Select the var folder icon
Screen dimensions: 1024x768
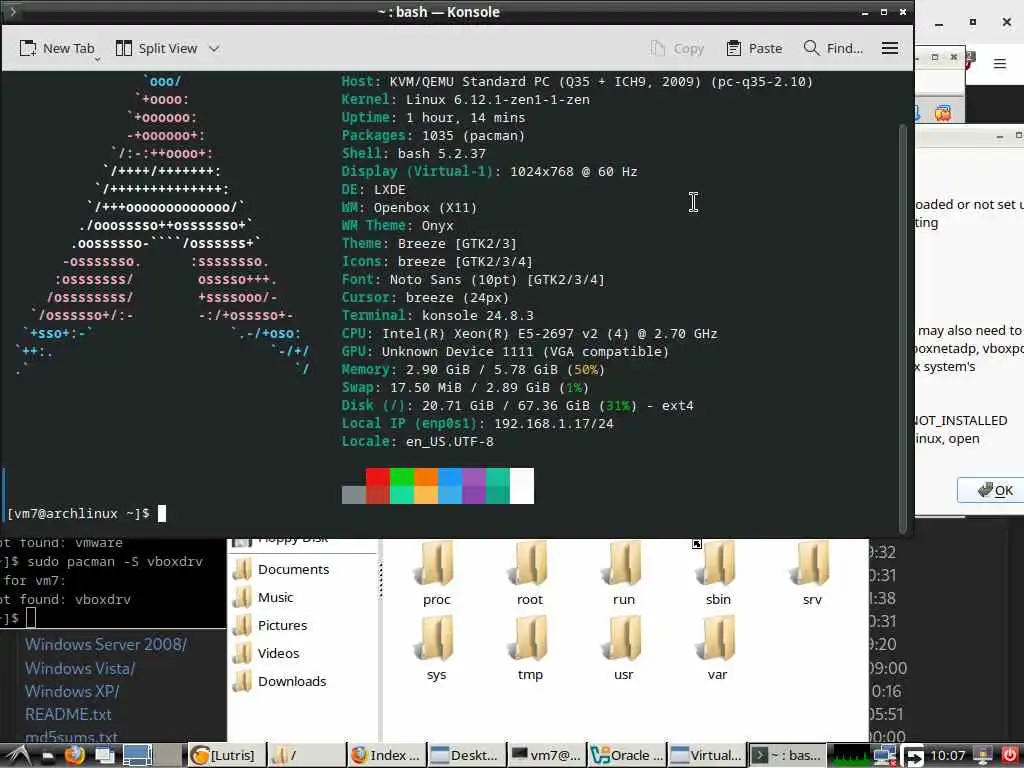click(718, 639)
